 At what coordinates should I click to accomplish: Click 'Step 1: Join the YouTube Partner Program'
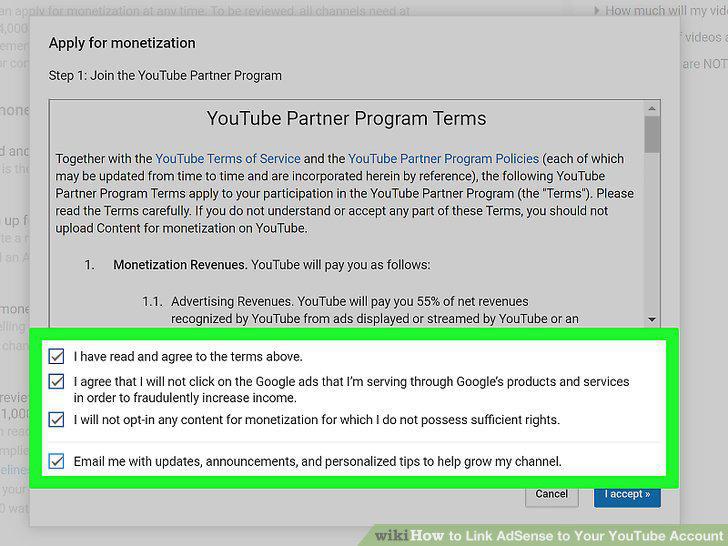[165, 76]
